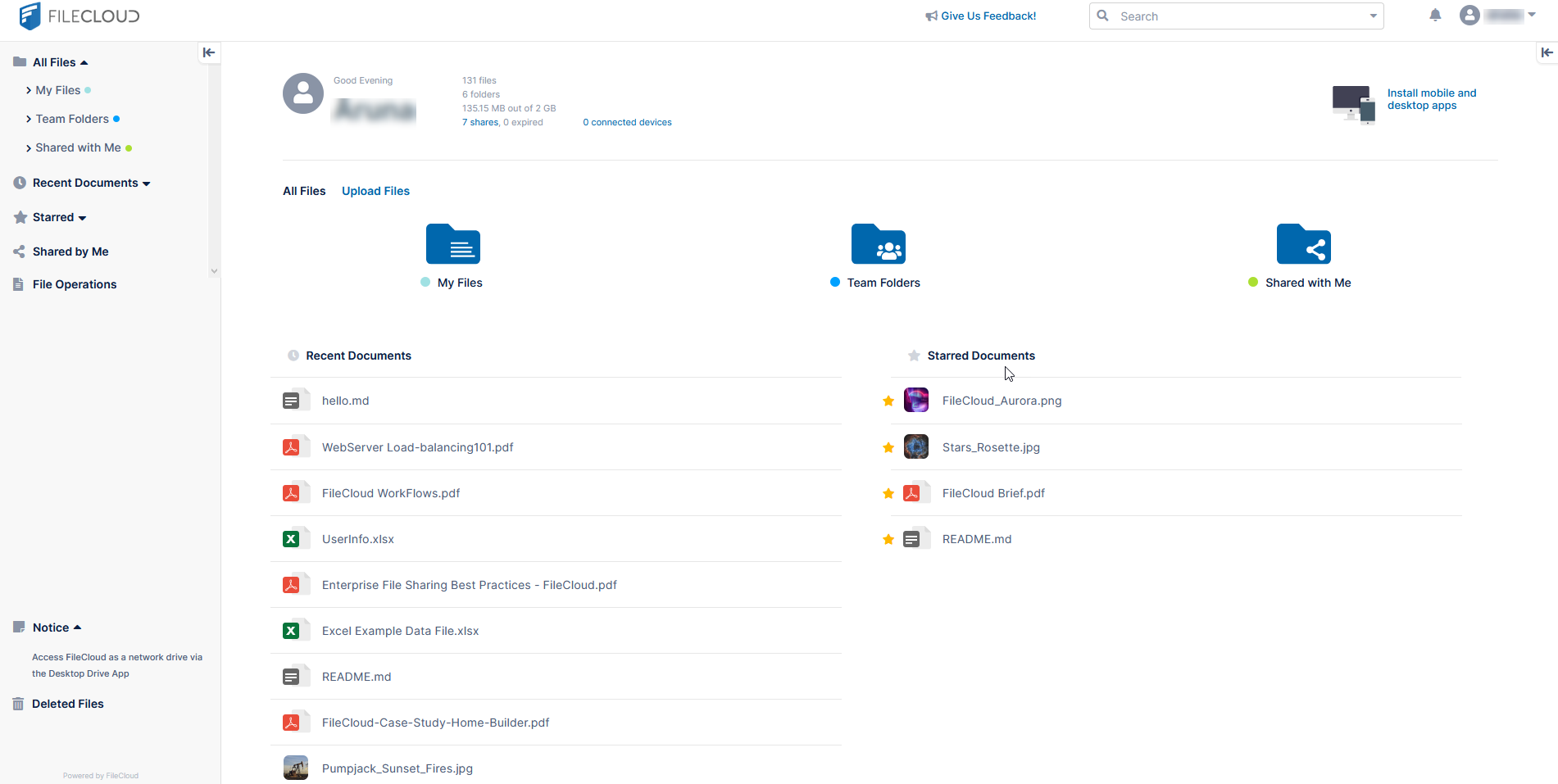Screen dimensions: 1558x784
Task: Click the 0 connected devices link
Action: point(627,122)
